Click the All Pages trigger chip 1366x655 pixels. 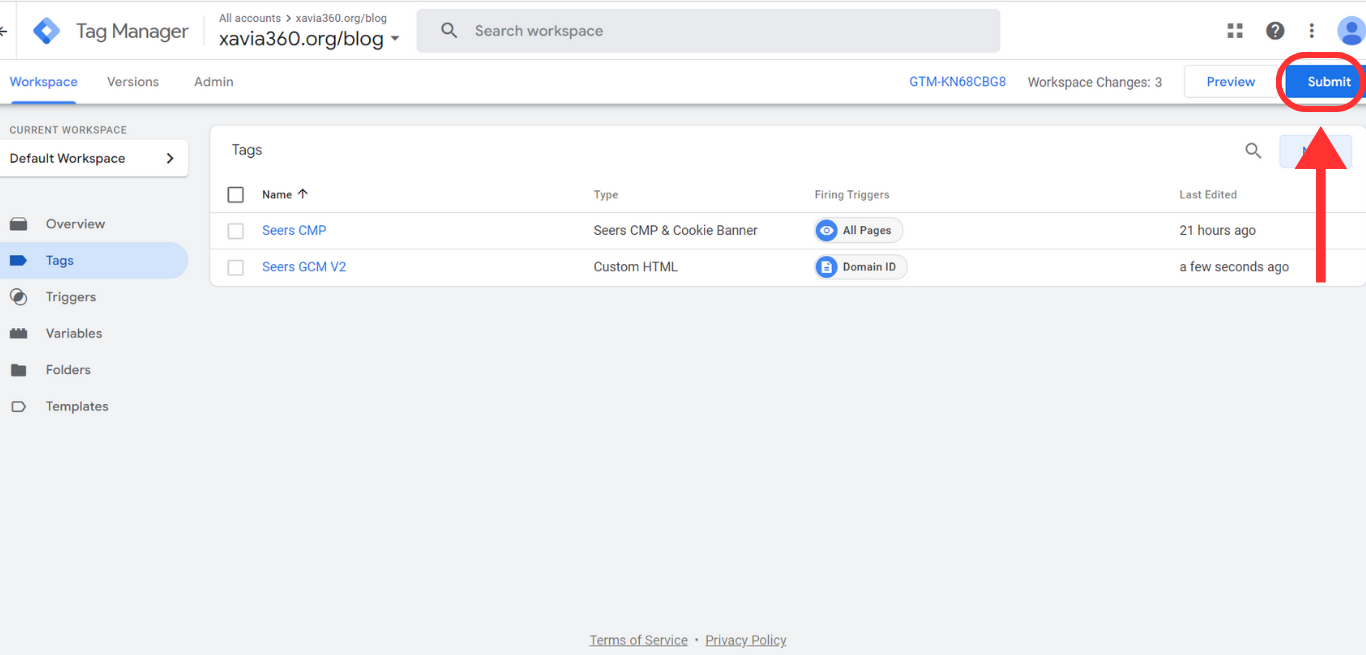click(x=859, y=230)
